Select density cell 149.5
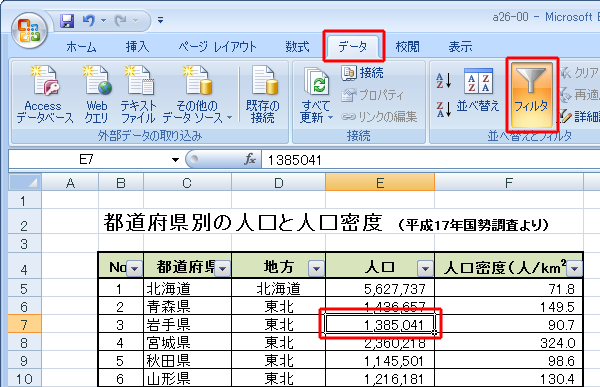600x387 pixels. click(509, 307)
